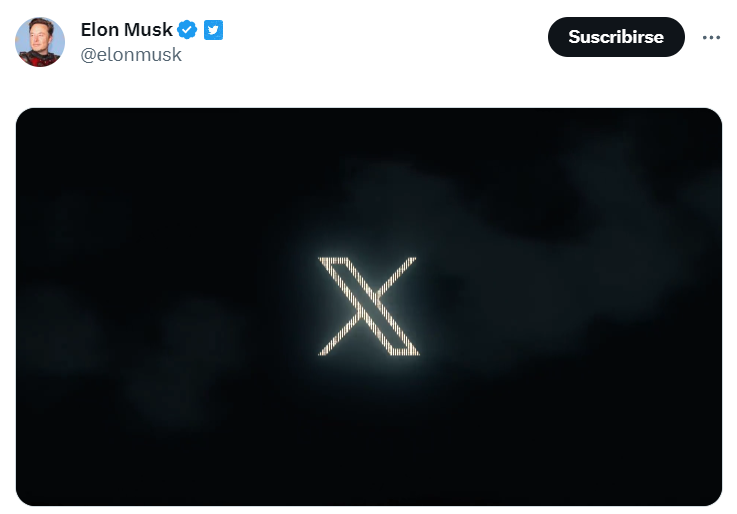Open the three-dots more options menu
The image size is (737, 514).
point(711,37)
